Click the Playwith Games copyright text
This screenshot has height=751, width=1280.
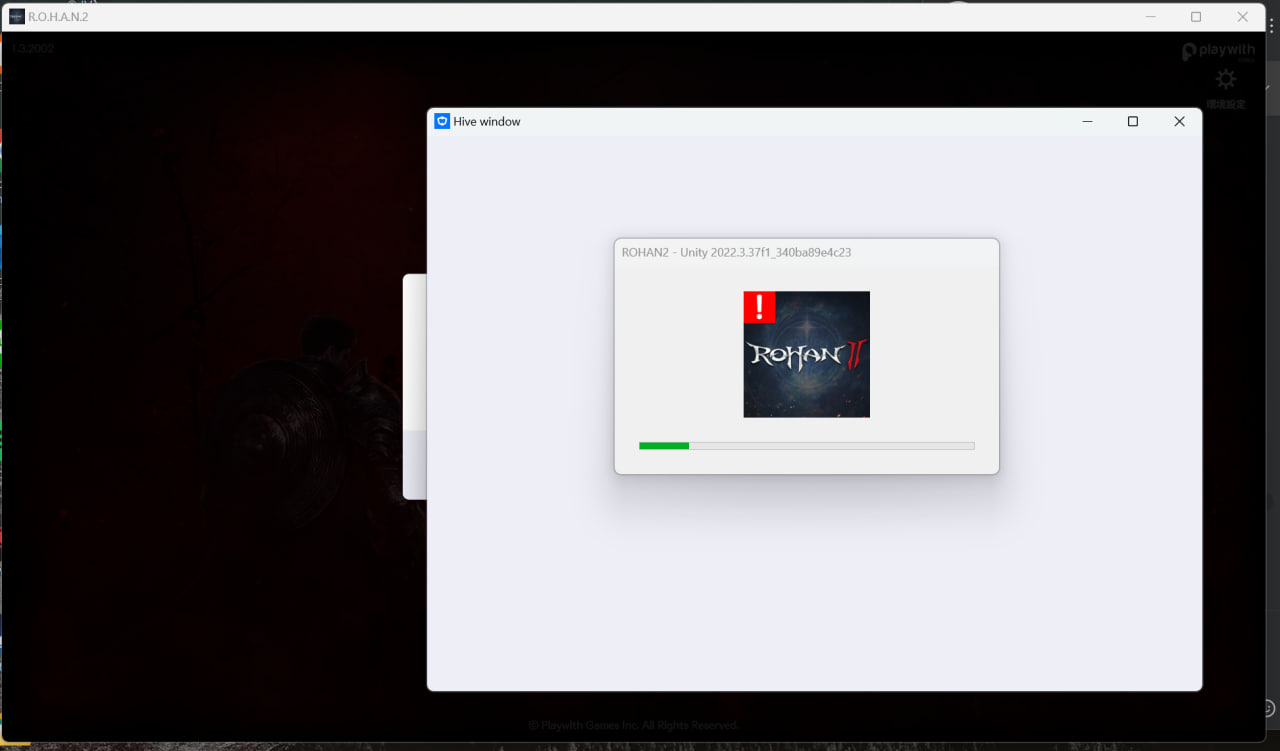point(634,725)
